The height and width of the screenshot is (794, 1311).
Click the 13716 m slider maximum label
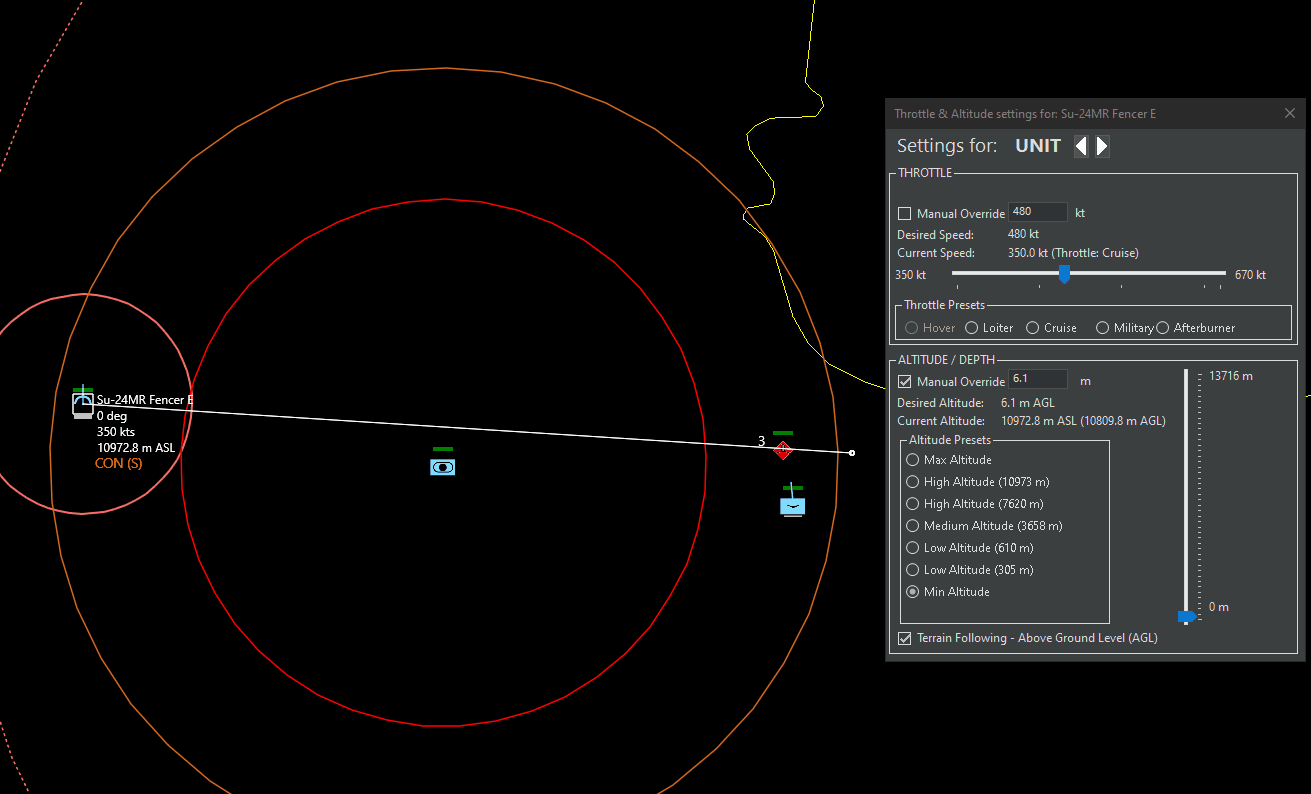[x=1231, y=376]
